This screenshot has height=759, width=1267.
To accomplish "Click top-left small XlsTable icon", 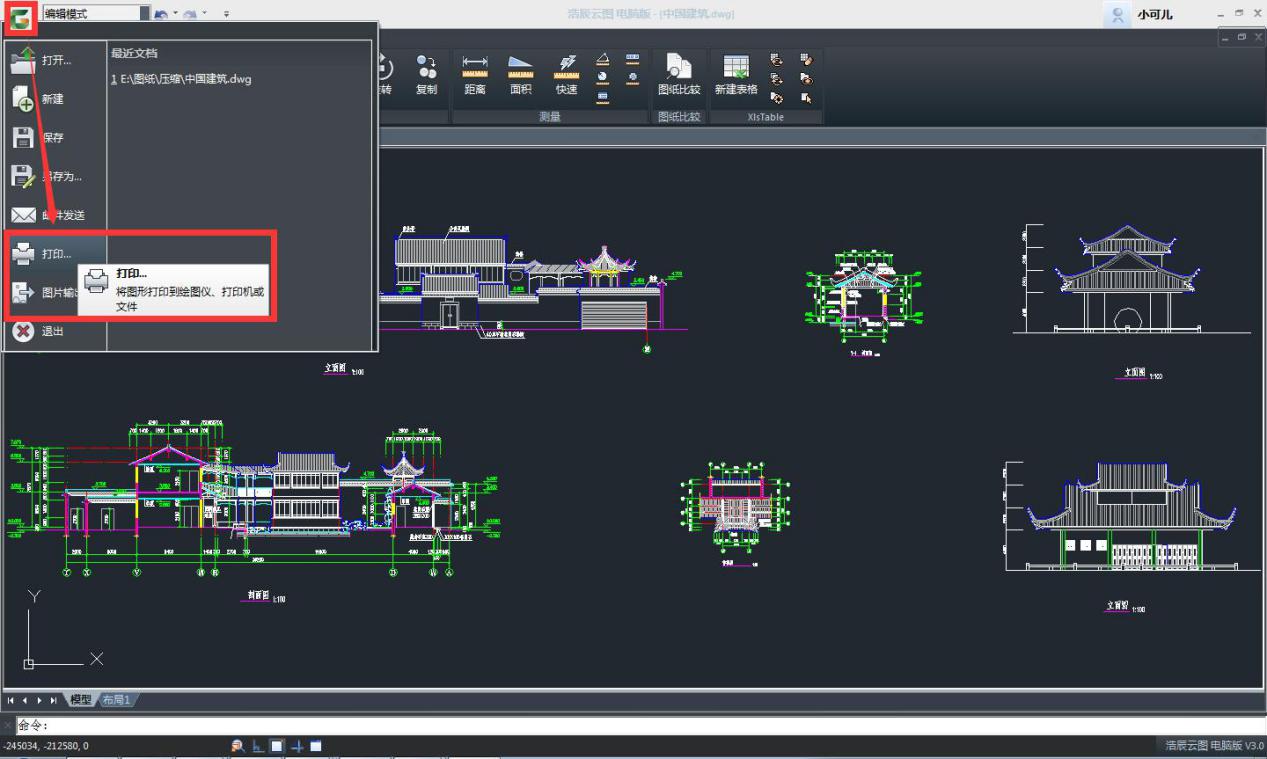I will [x=776, y=60].
